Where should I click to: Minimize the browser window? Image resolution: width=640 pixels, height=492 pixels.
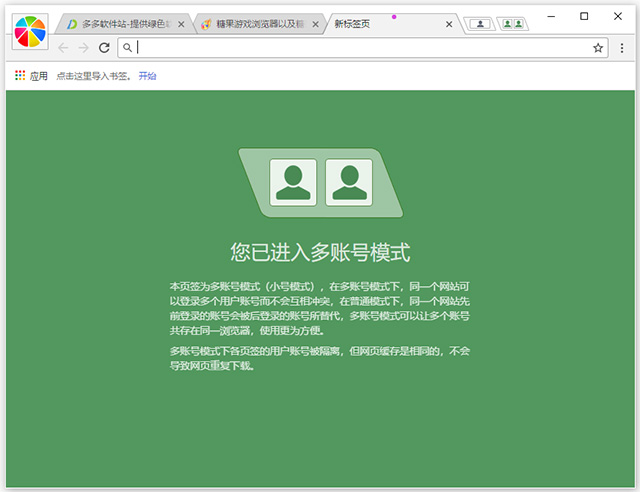pyautogui.click(x=551, y=16)
